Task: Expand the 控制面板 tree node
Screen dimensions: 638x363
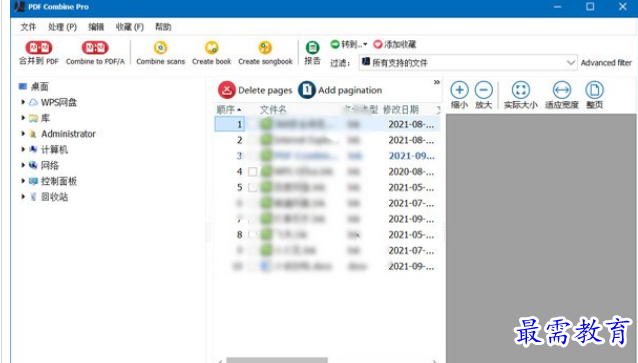Action: (x=23, y=181)
